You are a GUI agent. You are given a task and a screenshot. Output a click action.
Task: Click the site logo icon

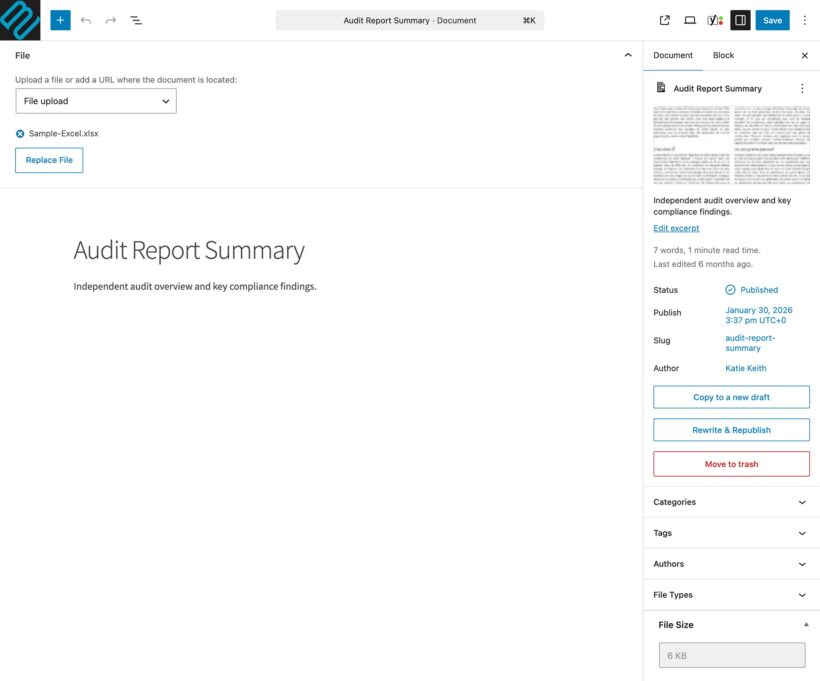[x=20, y=20]
